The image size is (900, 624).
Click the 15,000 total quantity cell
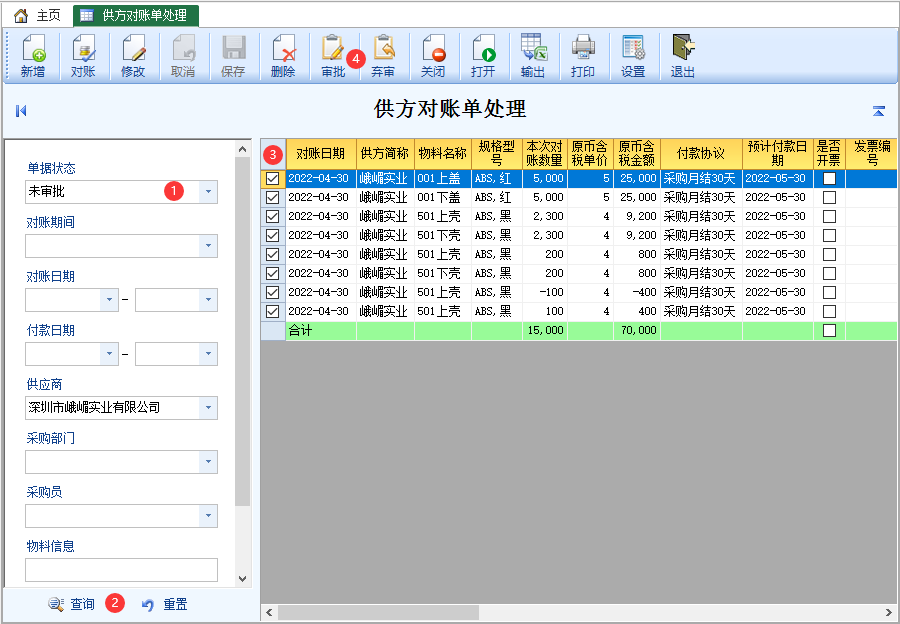(545, 330)
